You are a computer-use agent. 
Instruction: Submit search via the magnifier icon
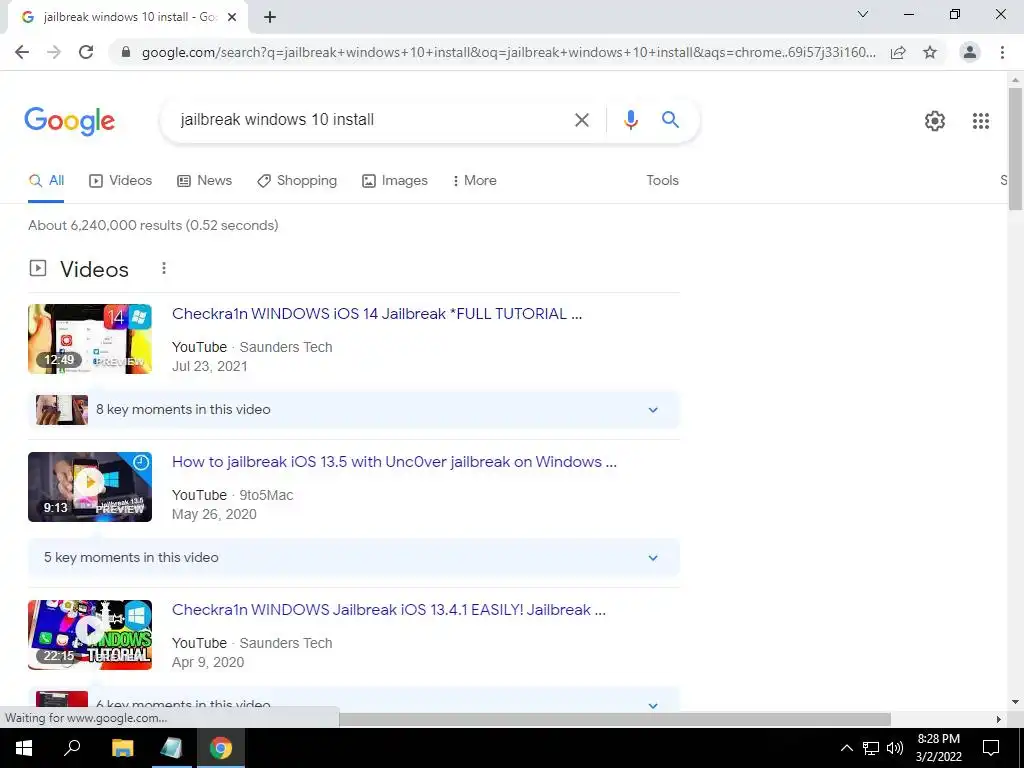(x=670, y=120)
